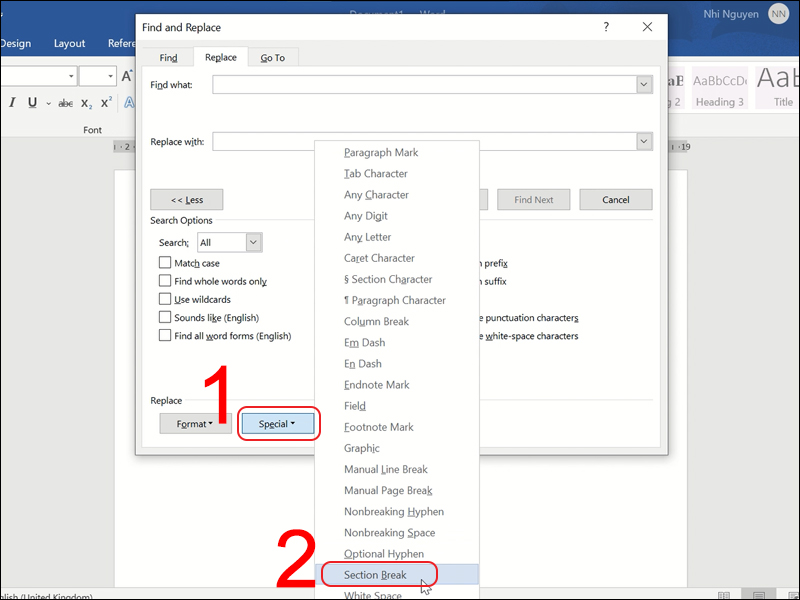
Task: Apply strikethrough formatting
Action: pos(65,103)
